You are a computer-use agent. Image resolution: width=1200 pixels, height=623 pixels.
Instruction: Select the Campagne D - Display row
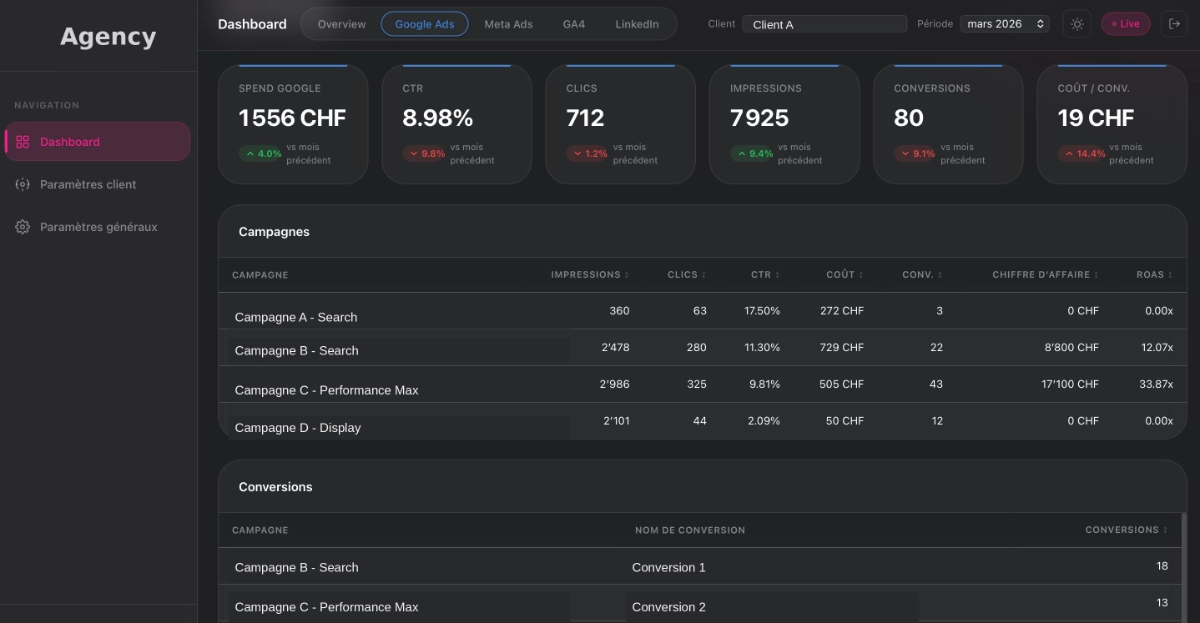(x=703, y=421)
